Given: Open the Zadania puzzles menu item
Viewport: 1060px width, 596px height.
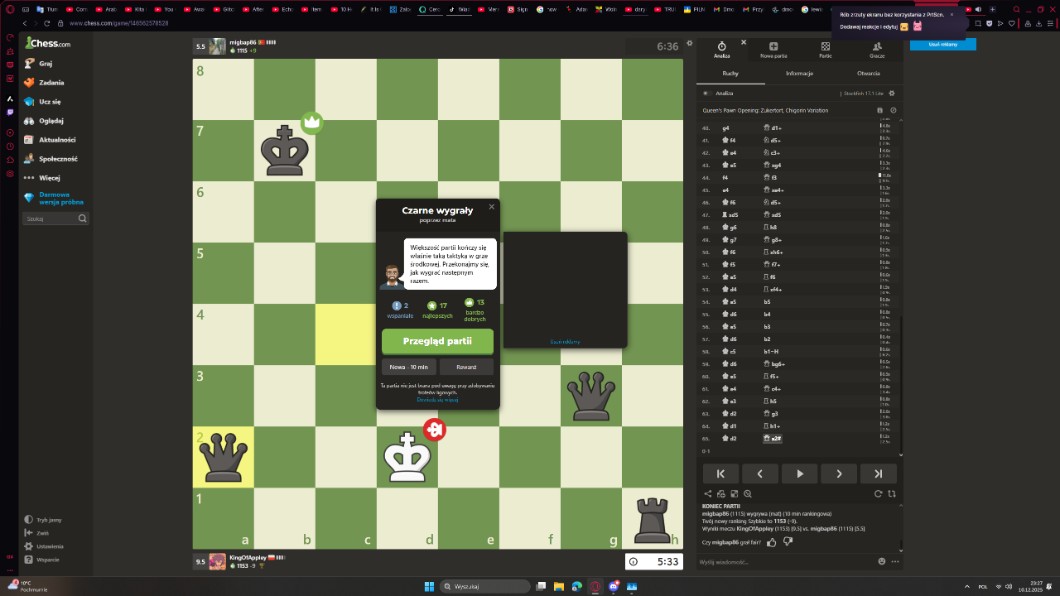Looking at the screenshot, I should click(x=50, y=82).
